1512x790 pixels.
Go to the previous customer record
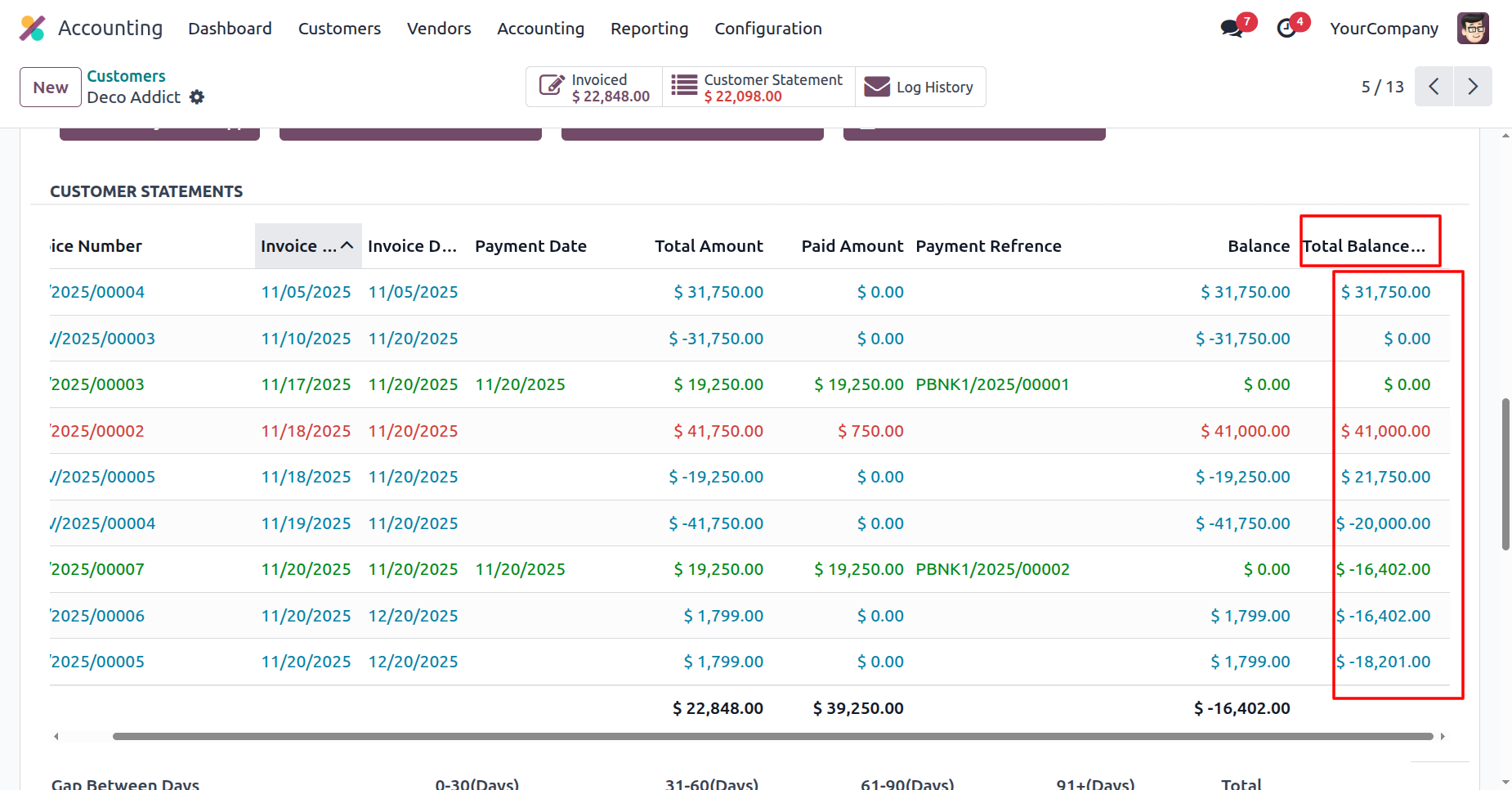click(1434, 87)
